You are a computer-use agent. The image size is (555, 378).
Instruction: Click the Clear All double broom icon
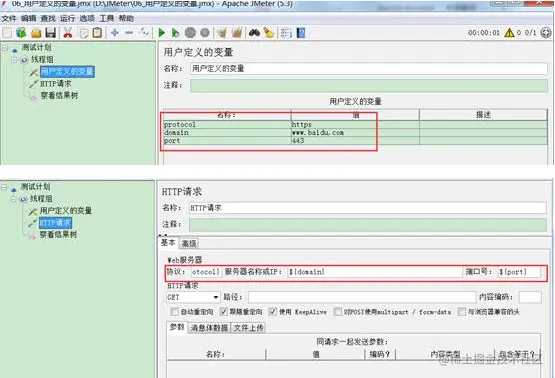(x=237, y=33)
